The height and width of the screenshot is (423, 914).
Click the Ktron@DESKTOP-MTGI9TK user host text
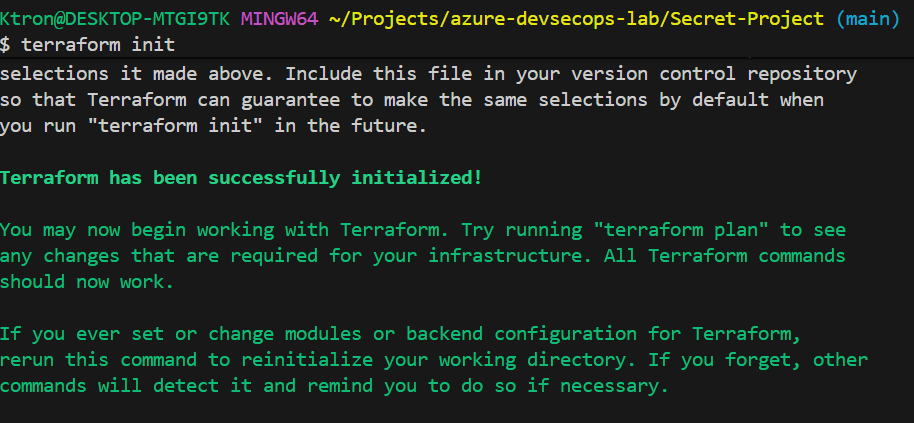click(x=116, y=19)
